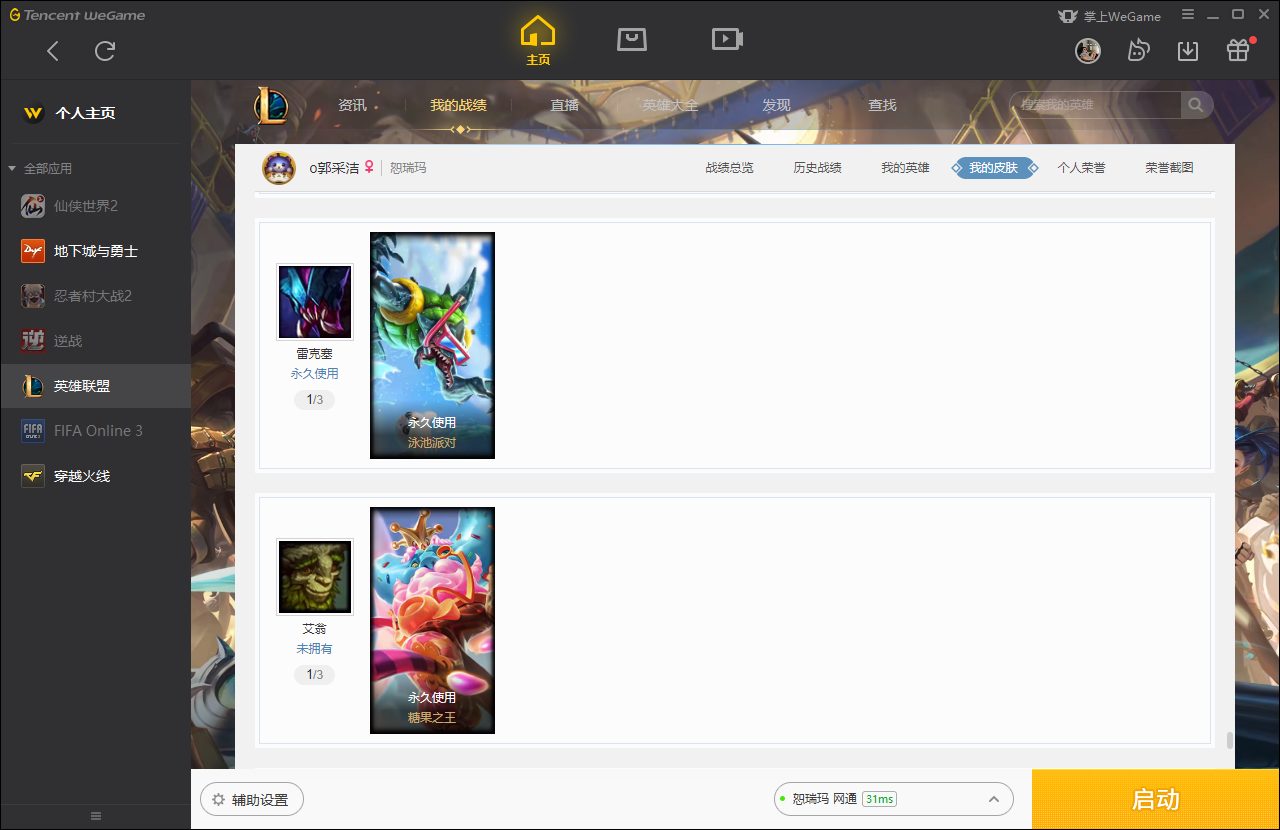Switch to 荣誉截图 sub-tab
This screenshot has height=830, width=1280.
pos(1169,168)
